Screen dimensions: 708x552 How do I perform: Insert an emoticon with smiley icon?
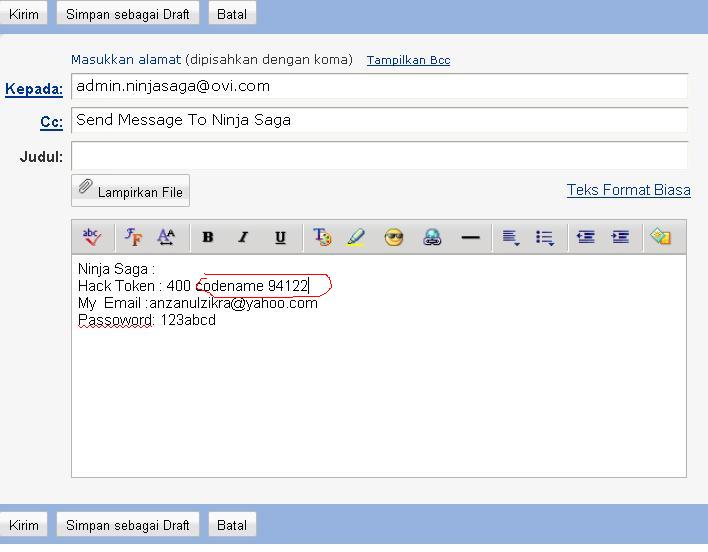[394, 237]
